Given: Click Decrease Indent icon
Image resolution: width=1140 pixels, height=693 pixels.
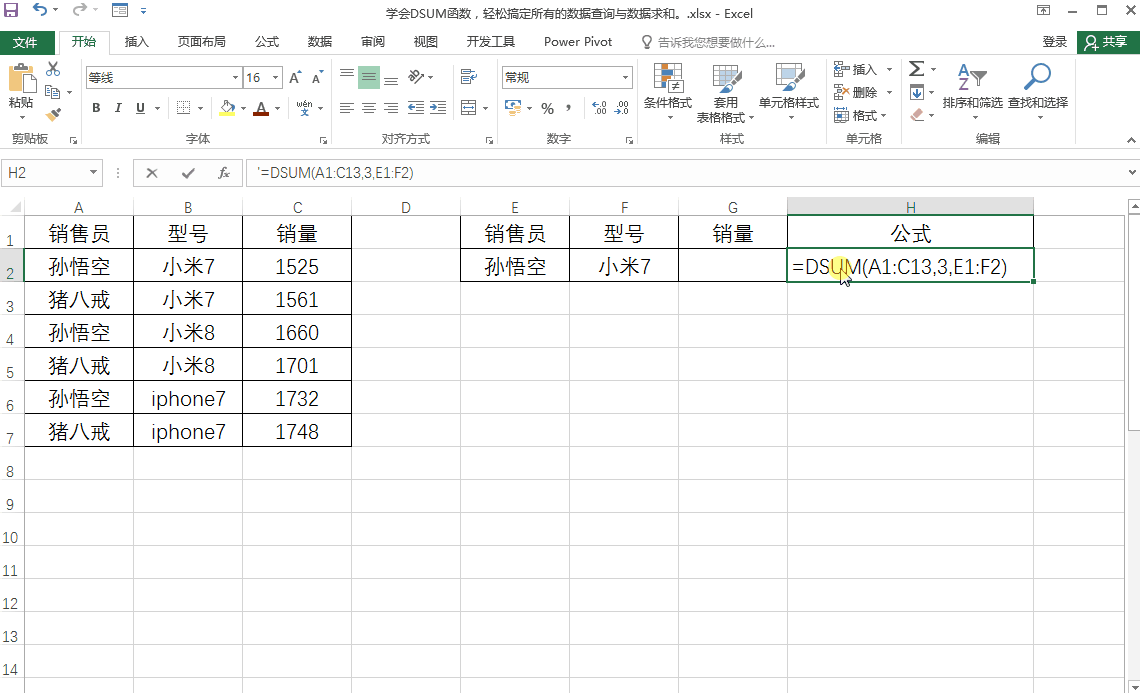Looking at the screenshot, I should click(x=416, y=108).
